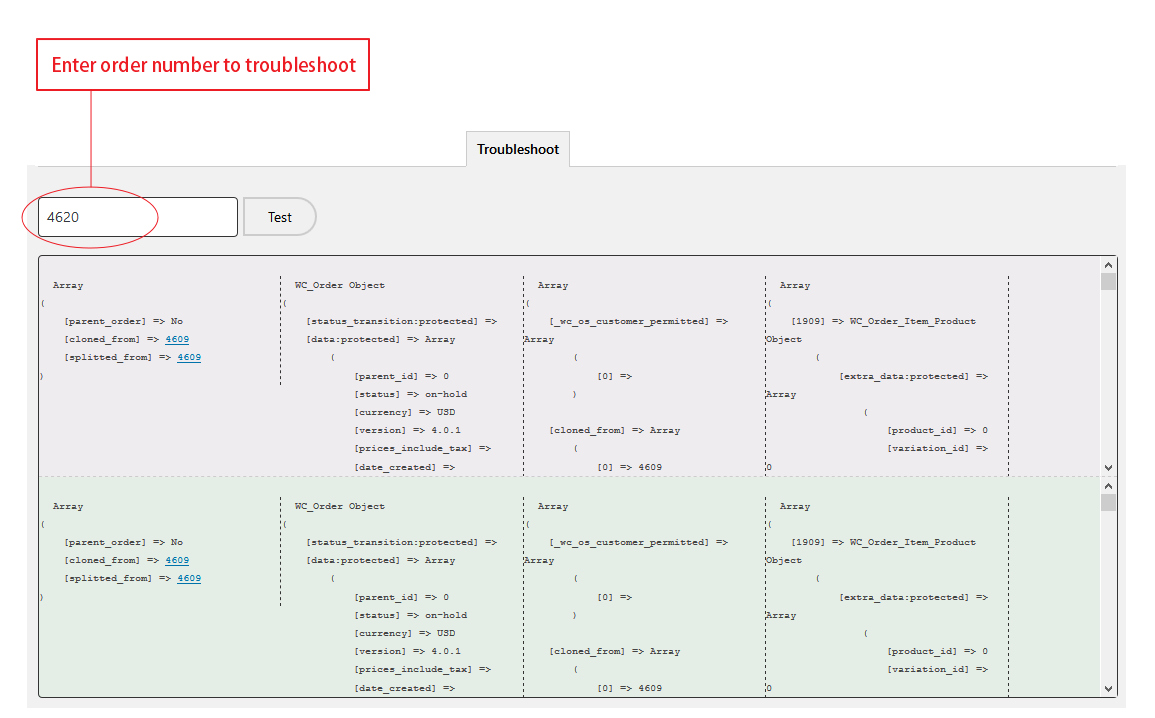Open splitted_from 4609 link in gray panel
The height and width of the screenshot is (718, 1155).
[189, 357]
